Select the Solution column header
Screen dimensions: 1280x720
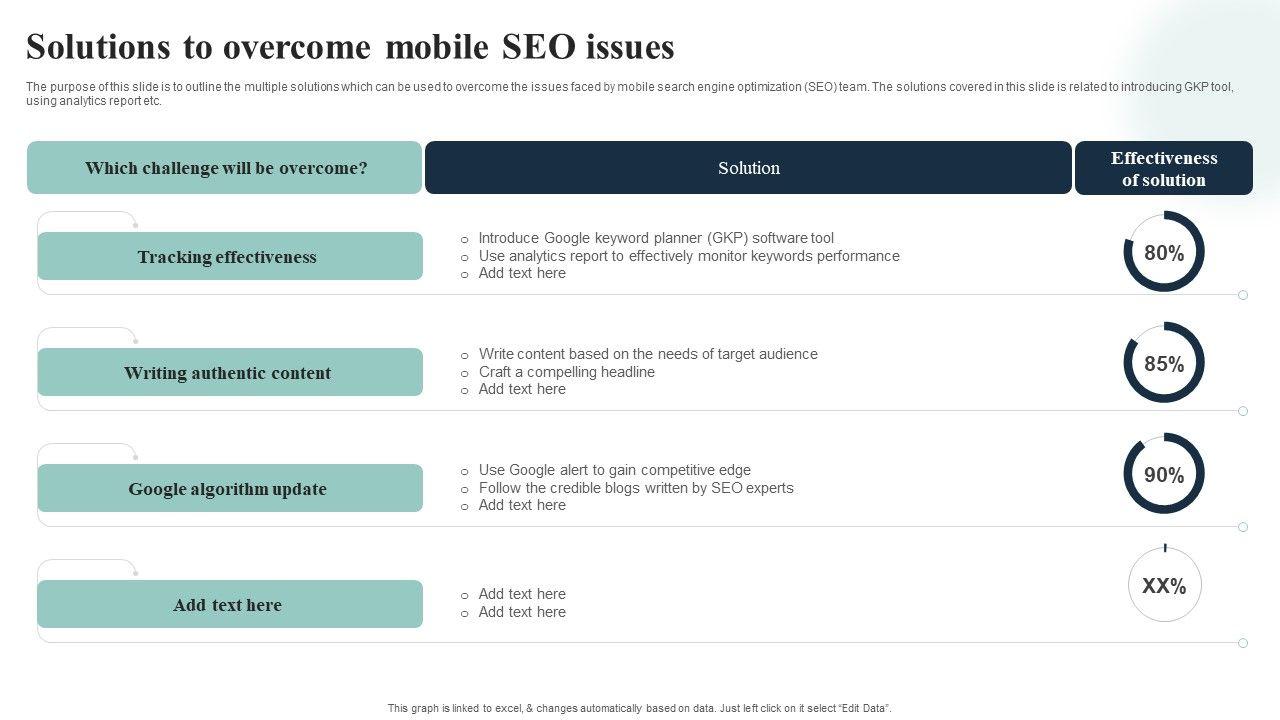[x=748, y=168]
